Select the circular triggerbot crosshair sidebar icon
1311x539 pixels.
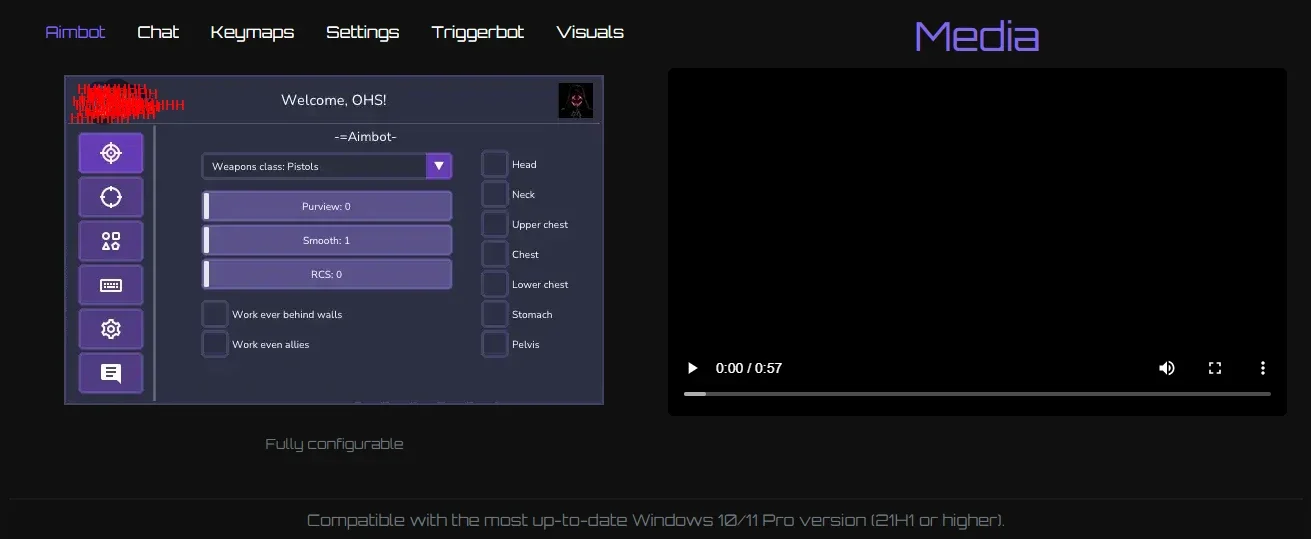111,197
